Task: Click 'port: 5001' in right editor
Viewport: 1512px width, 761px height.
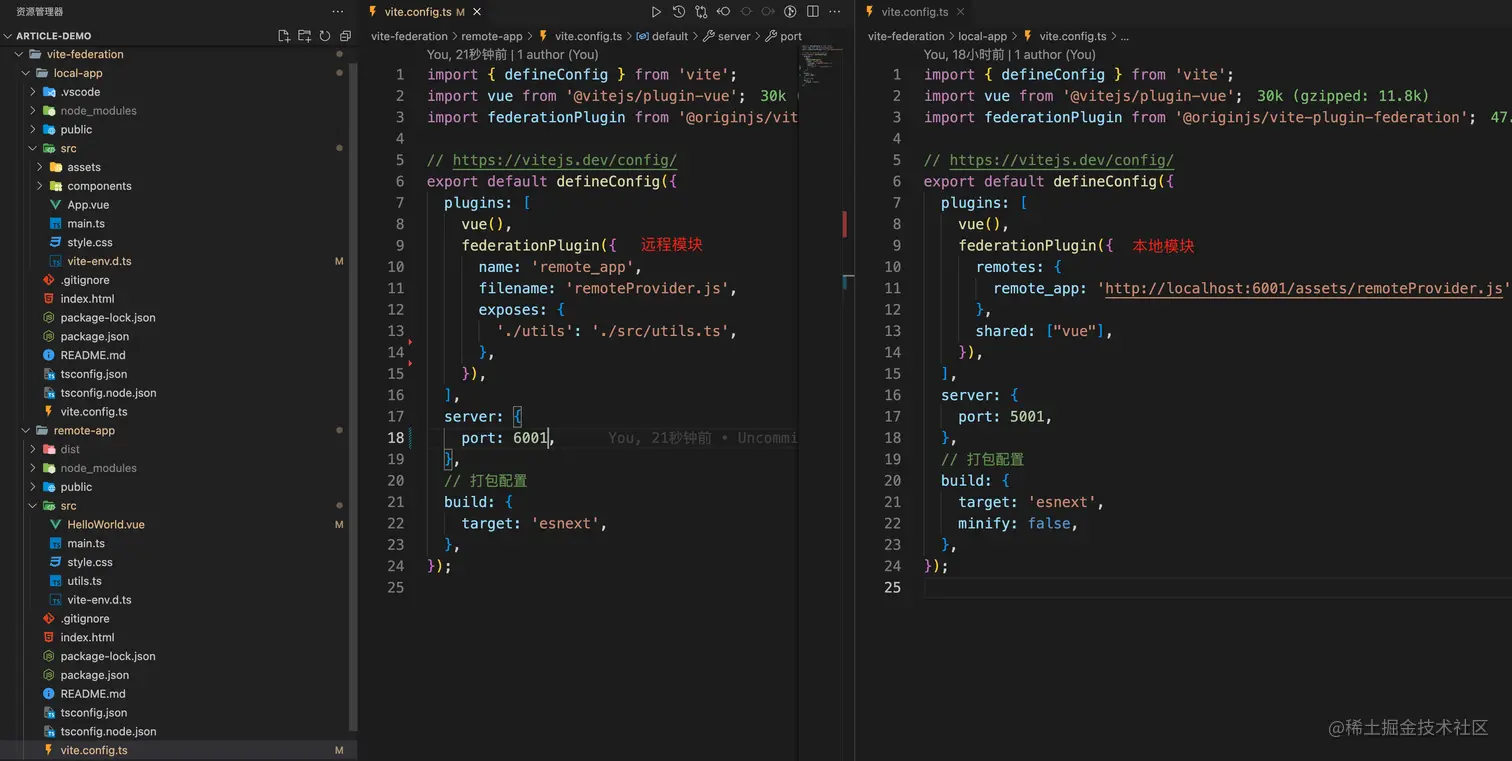Action: tap(1005, 416)
